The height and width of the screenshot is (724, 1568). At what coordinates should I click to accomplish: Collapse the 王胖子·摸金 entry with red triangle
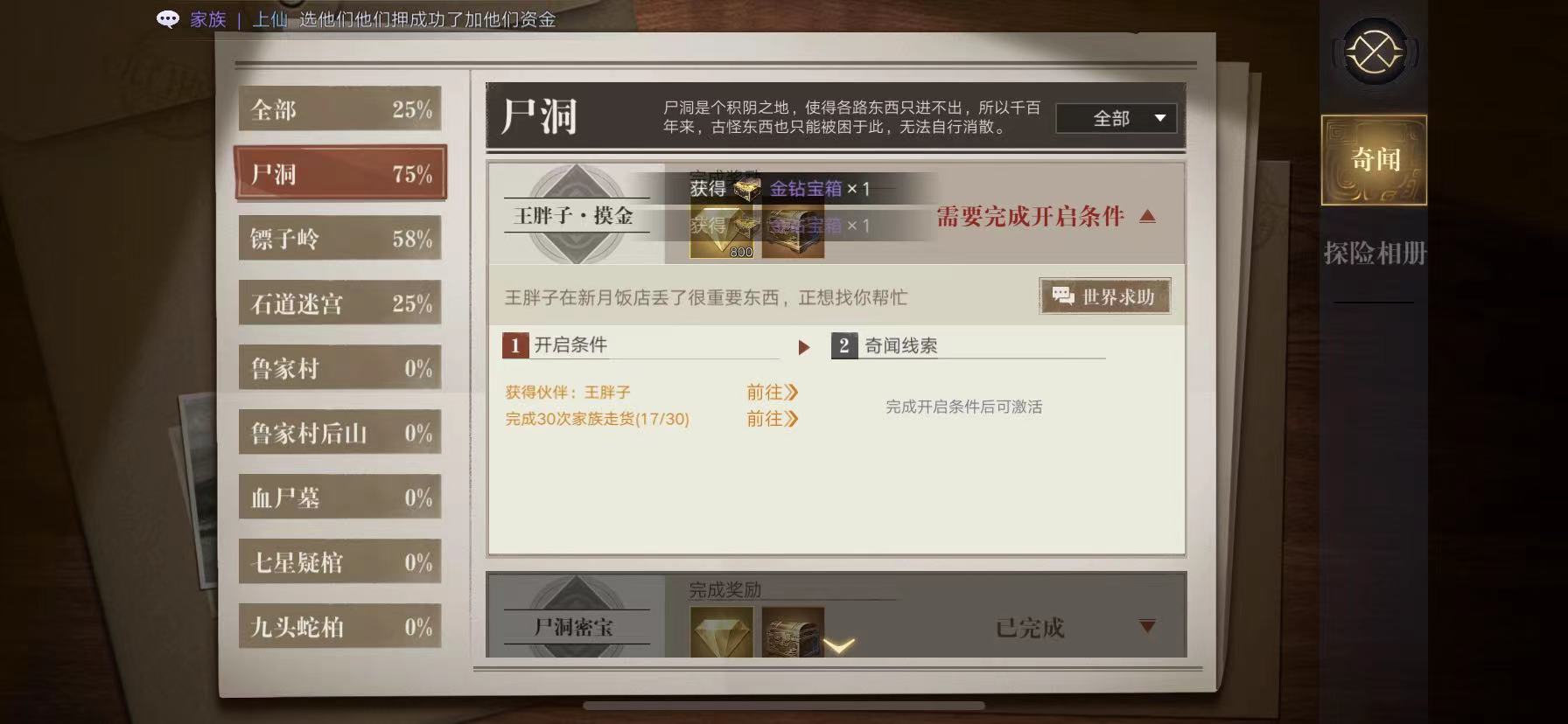[x=1148, y=216]
